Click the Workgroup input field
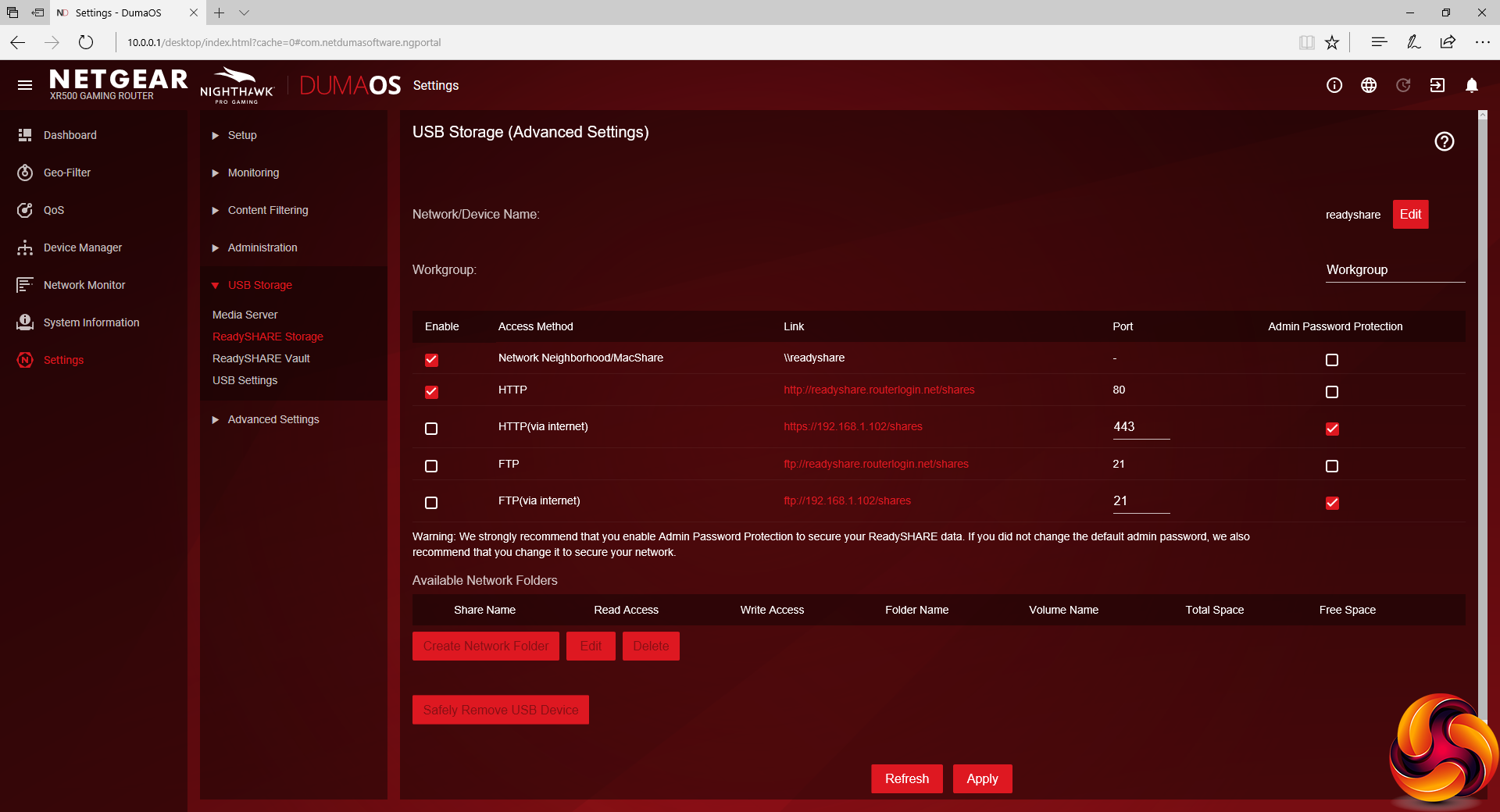1500x812 pixels. [1395, 270]
